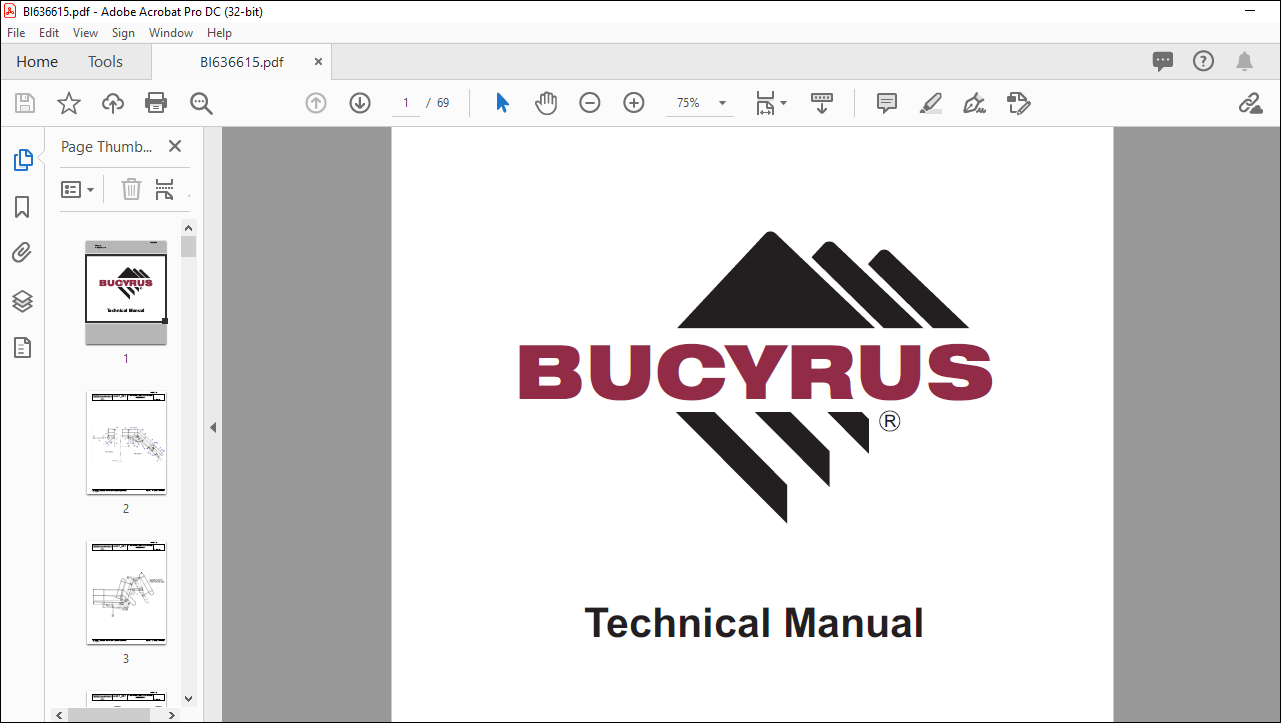Open the Bookmarks panel

click(22, 207)
